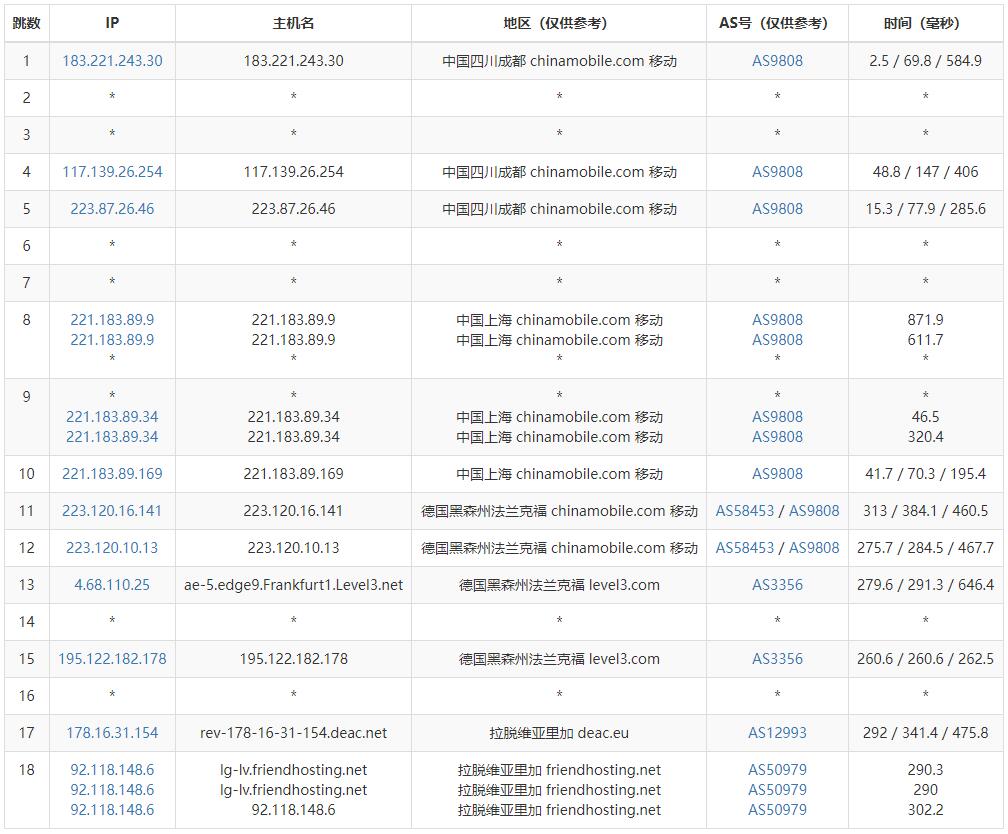1008x834 pixels.
Task: Click hostname 117.139.26.254 in hop 4
Action: pyautogui.click(x=293, y=172)
